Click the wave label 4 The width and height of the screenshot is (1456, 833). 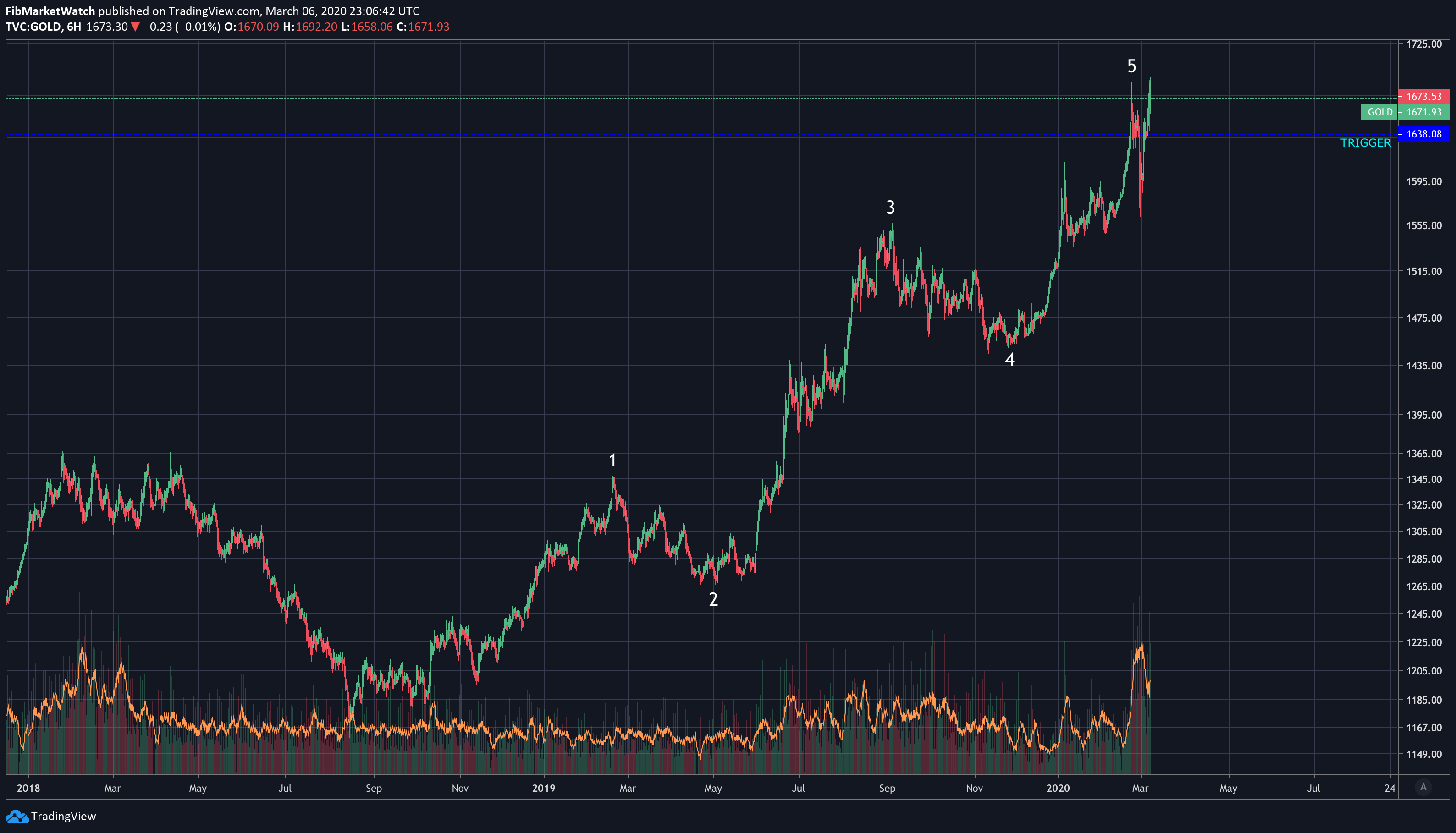point(1009,359)
